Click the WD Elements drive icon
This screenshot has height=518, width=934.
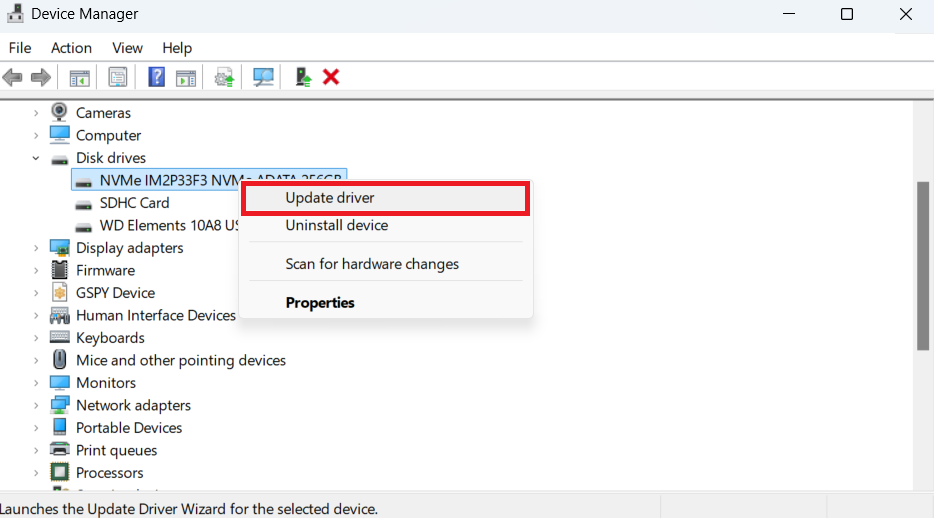(x=83, y=227)
